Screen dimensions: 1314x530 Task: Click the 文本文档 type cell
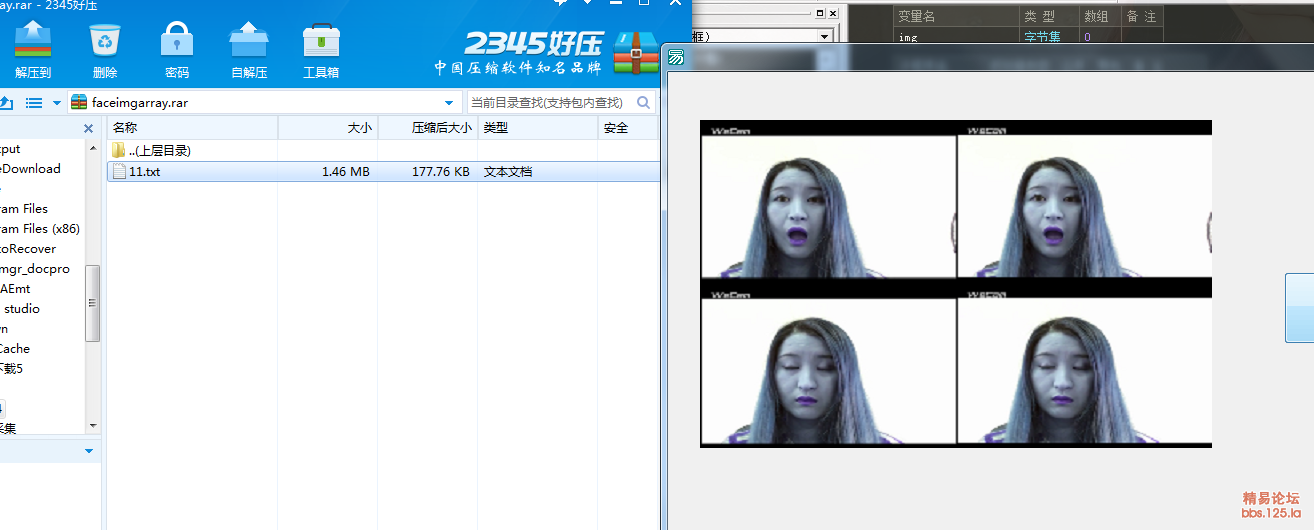[508, 172]
